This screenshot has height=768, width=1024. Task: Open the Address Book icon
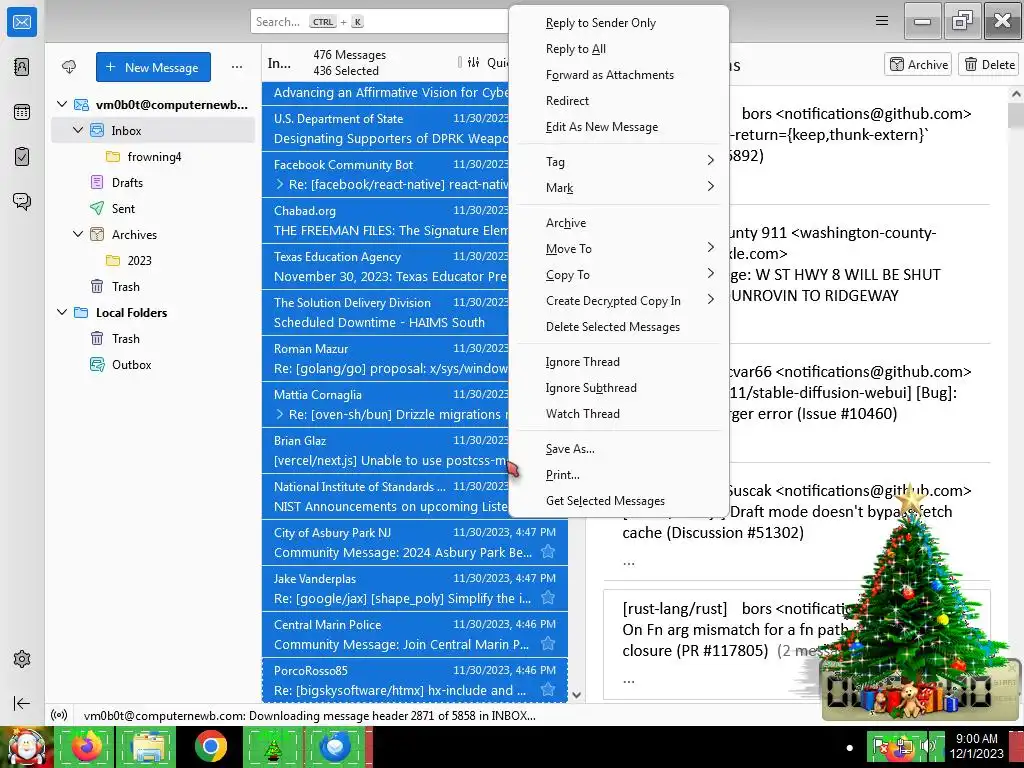[x=22, y=67]
